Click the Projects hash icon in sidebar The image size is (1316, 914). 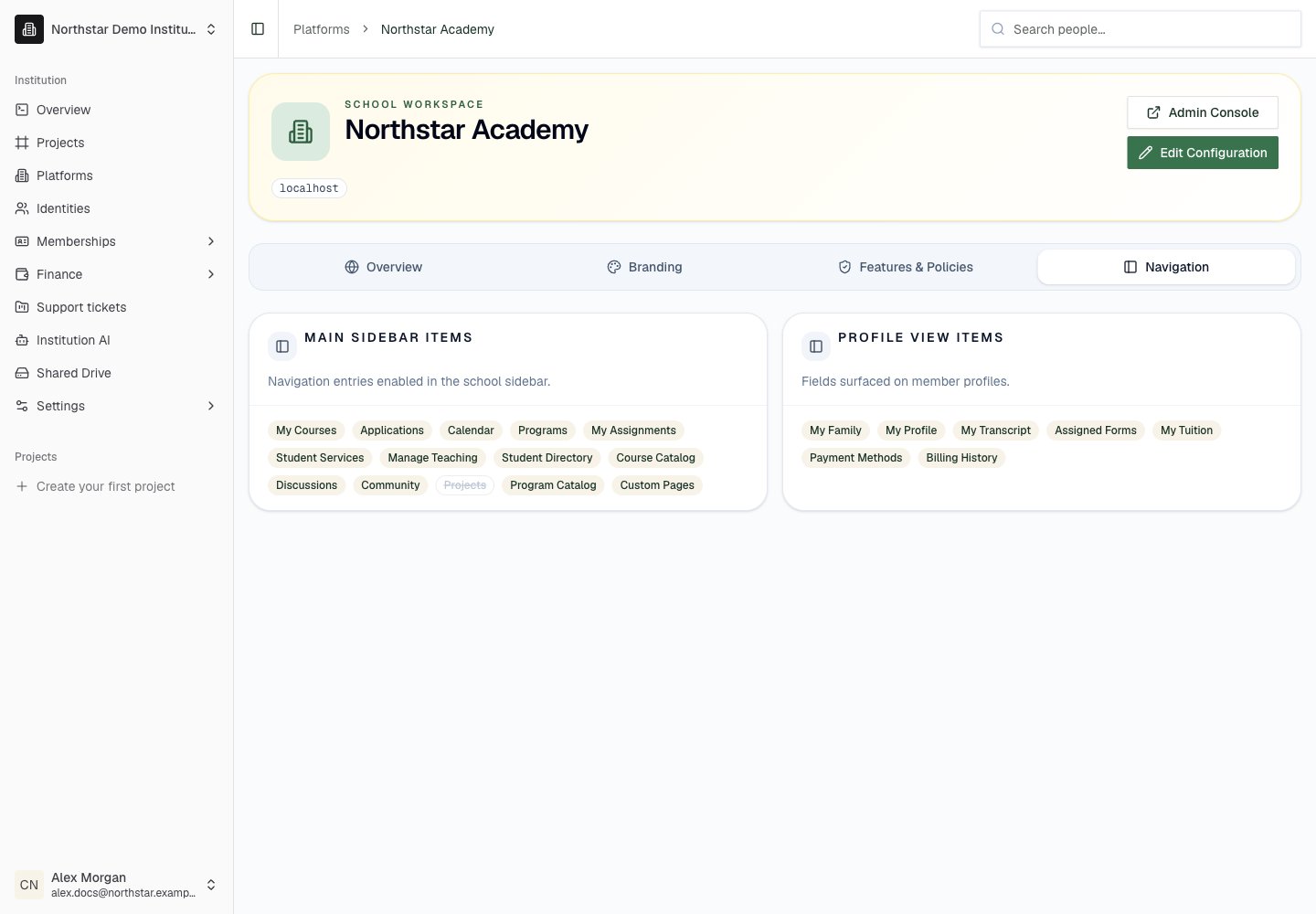tap(22, 143)
